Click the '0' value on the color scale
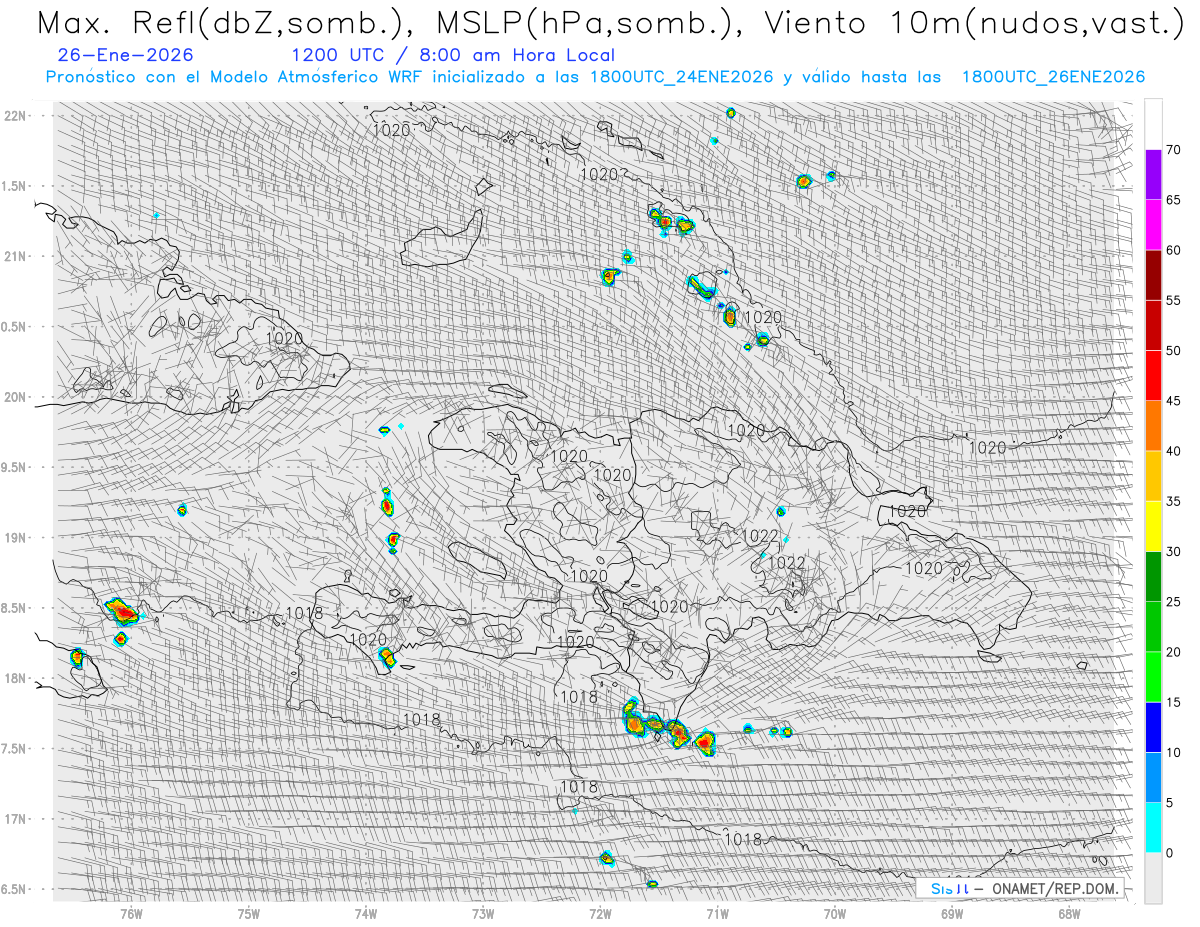The height and width of the screenshot is (927, 1200). [x=1170, y=853]
